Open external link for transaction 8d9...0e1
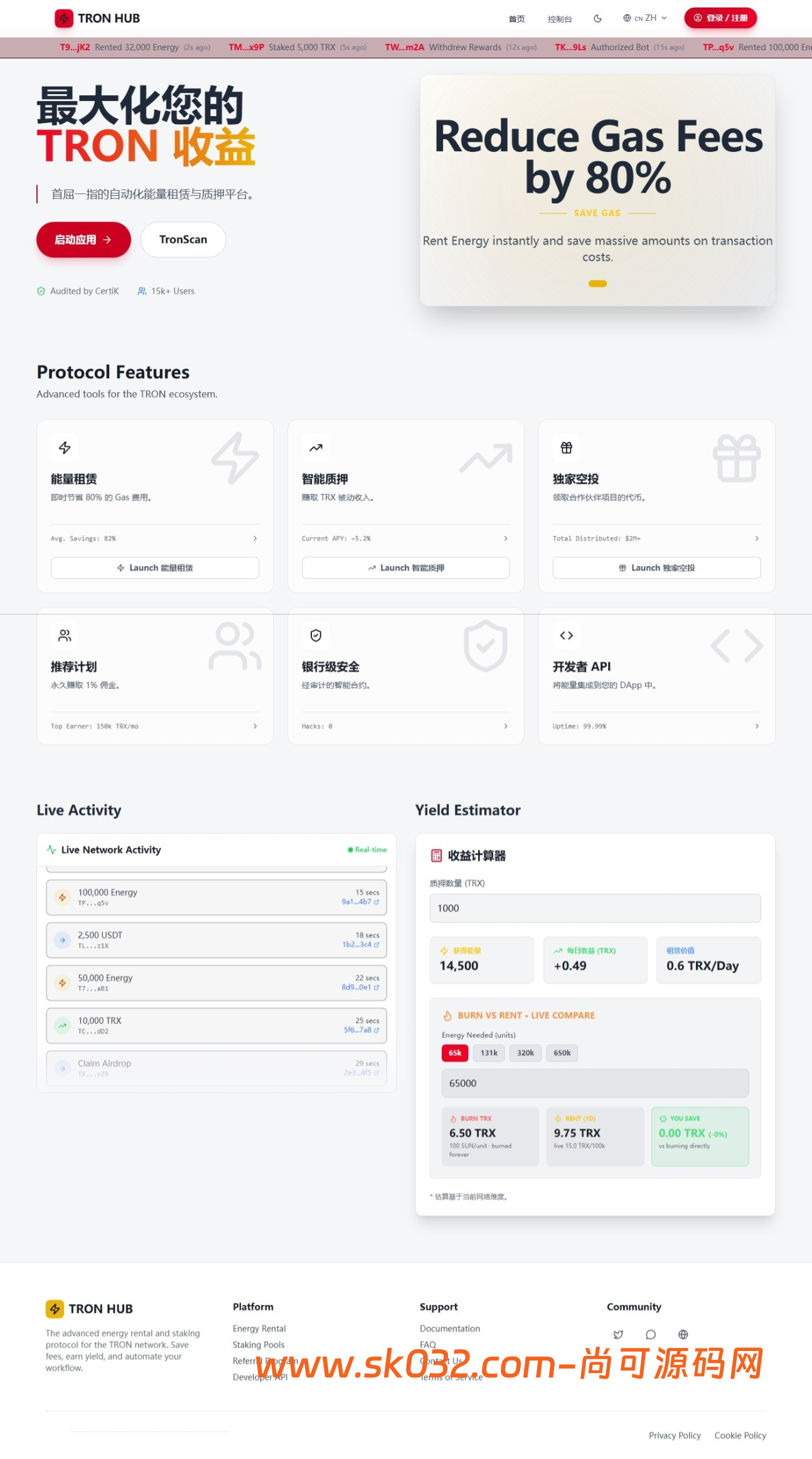The height and width of the screenshot is (1459, 812). pyautogui.click(x=377, y=987)
